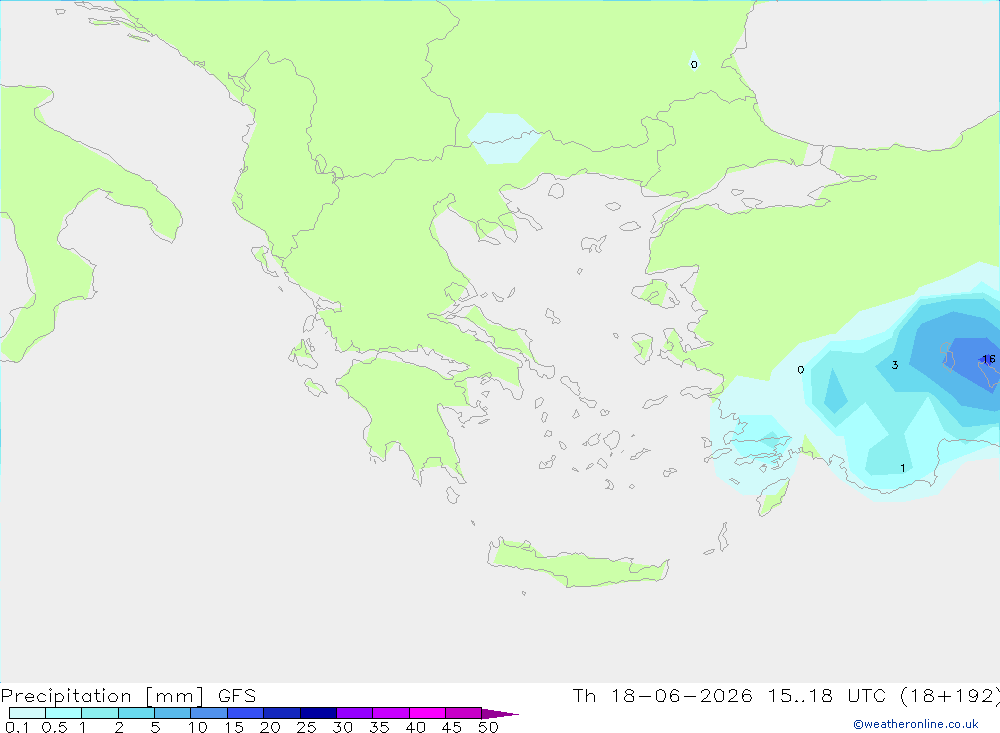Click the 0.5–1 mm legend color swatch

point(64,713)
